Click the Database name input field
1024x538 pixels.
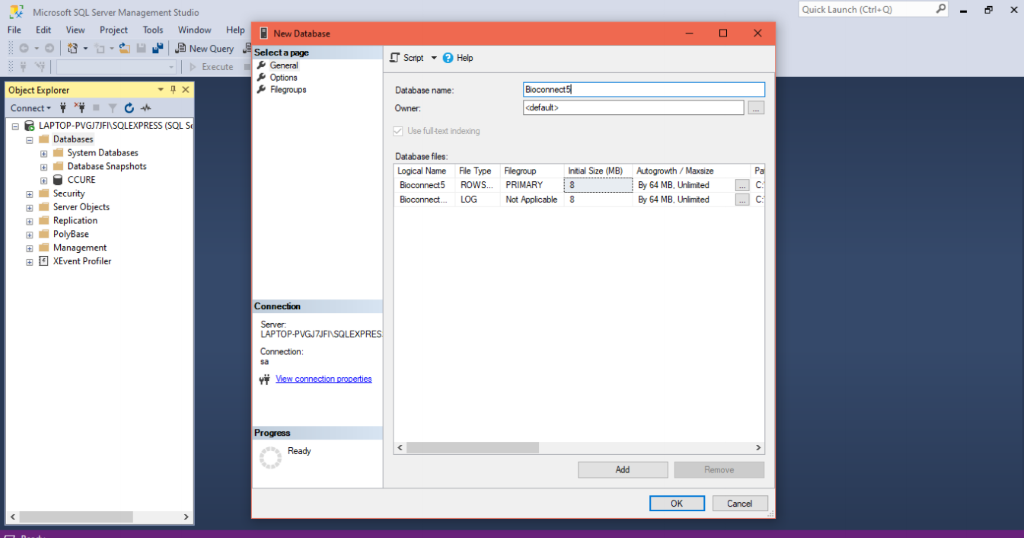[x=643, y=89]
